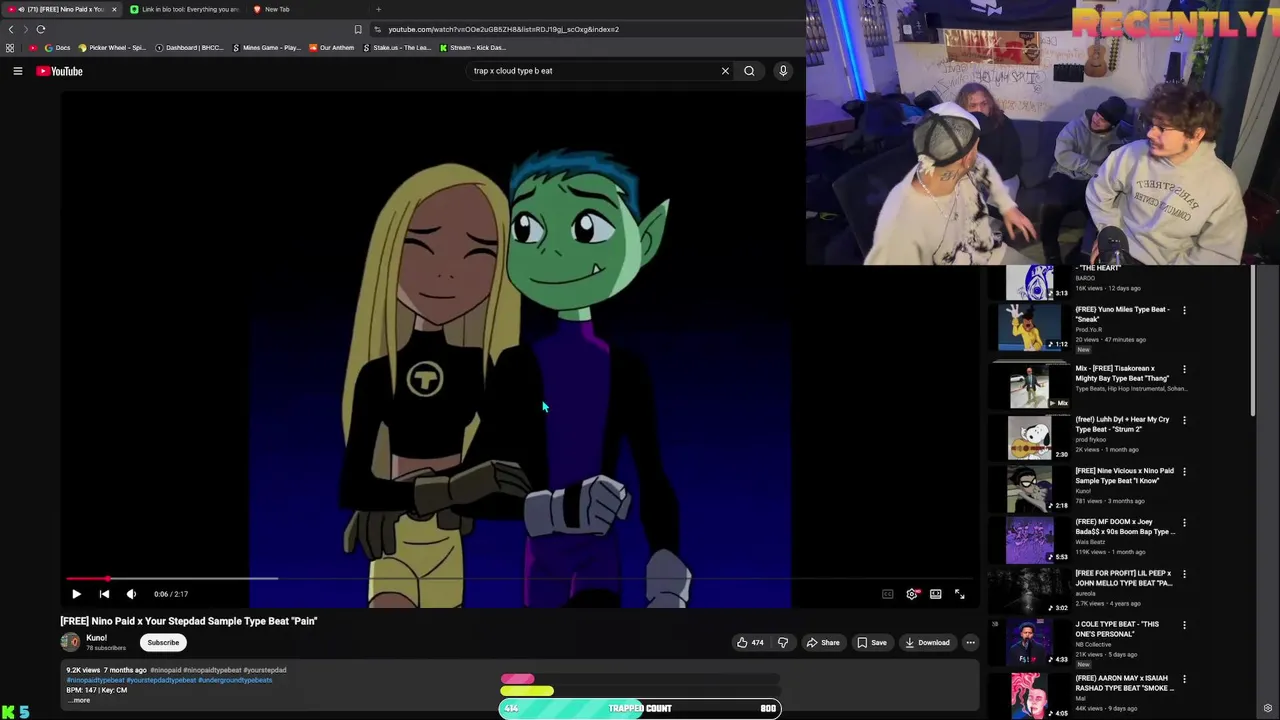Enter fullscreen mode in the player
The width and height of the screenshot is (1280, 720).
click(x=959, y=594)
